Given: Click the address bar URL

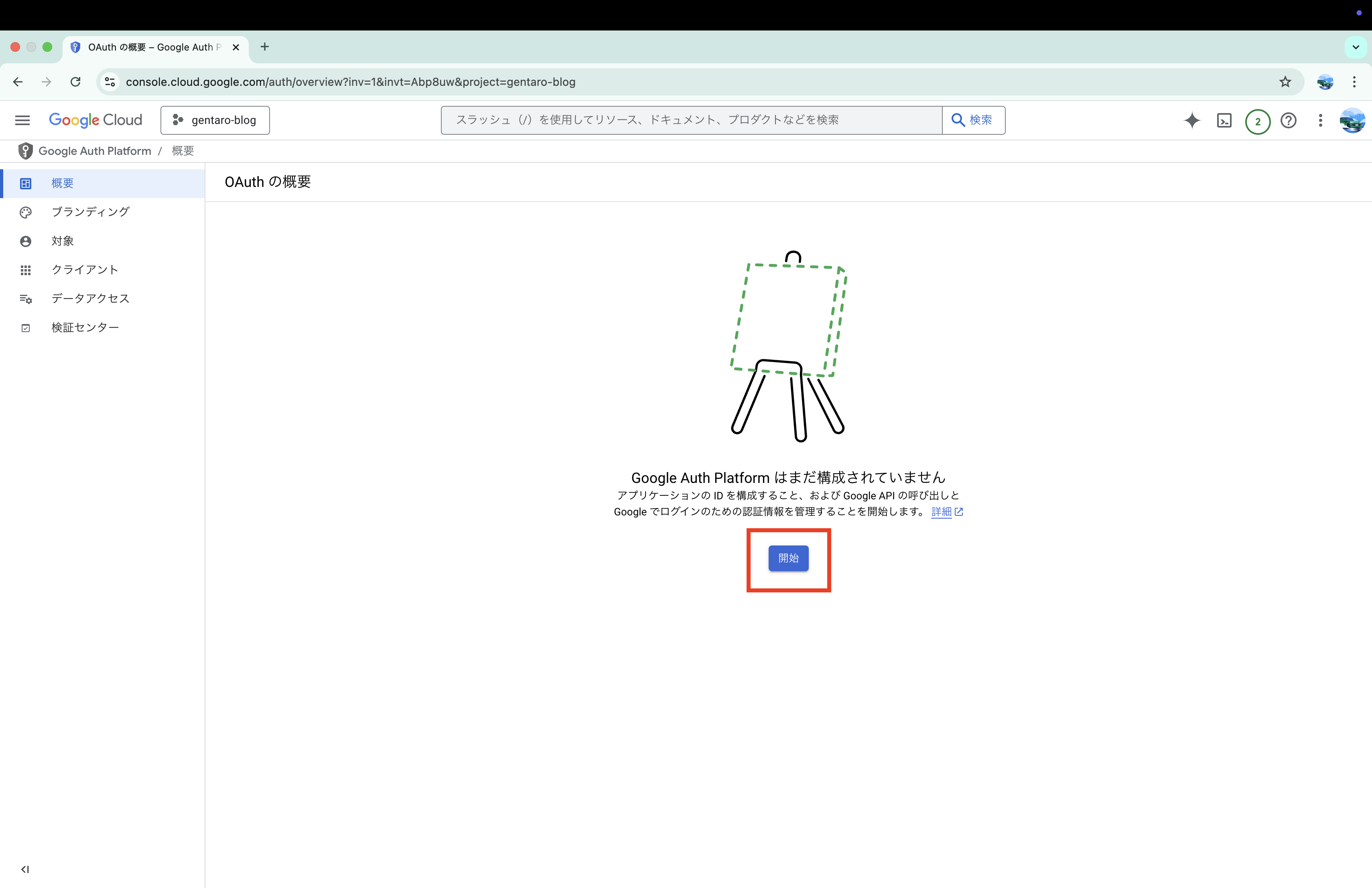Looking at the screenshot, I should [x=351, y=82].
